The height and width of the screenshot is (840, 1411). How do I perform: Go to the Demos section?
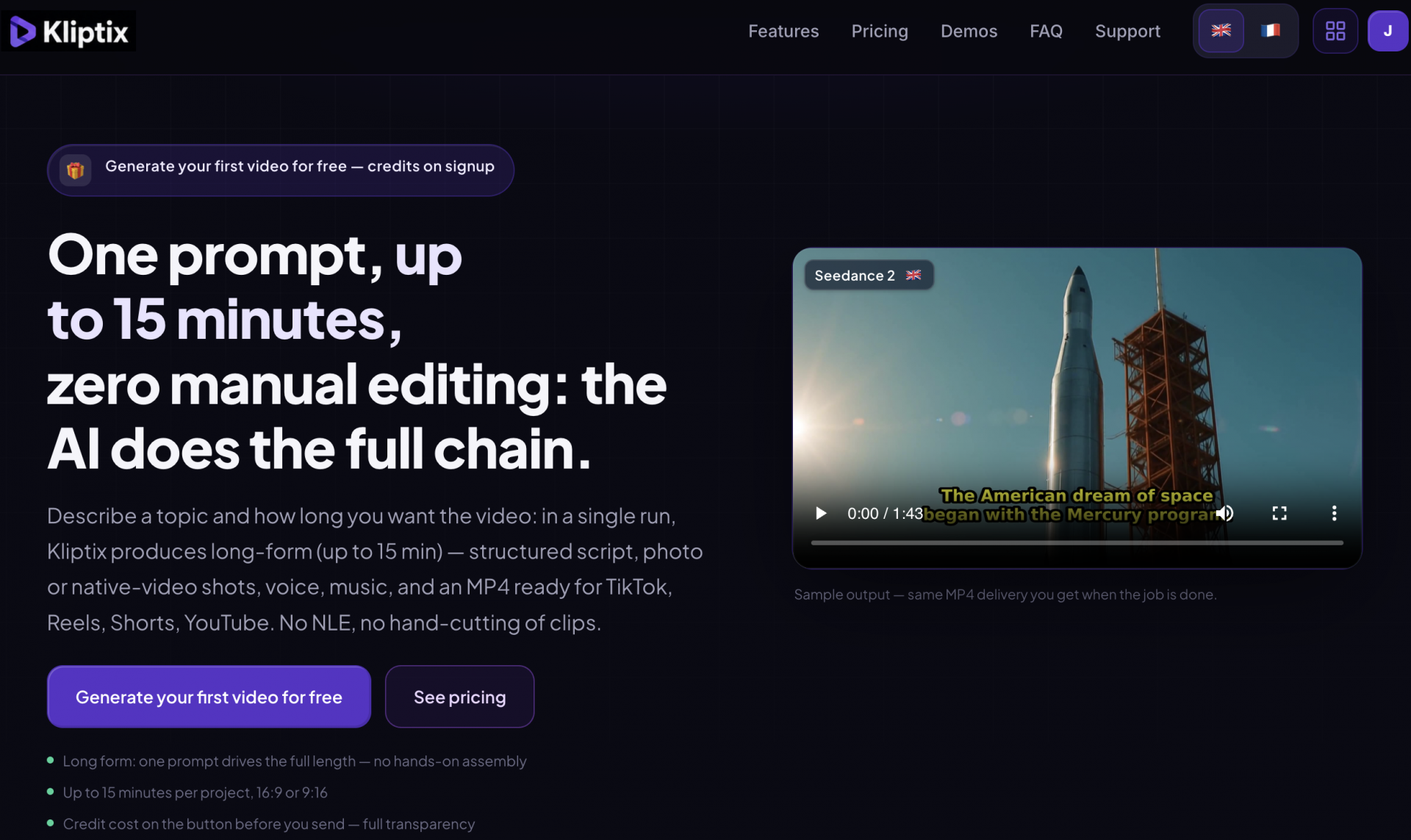(x=969, y=31)
